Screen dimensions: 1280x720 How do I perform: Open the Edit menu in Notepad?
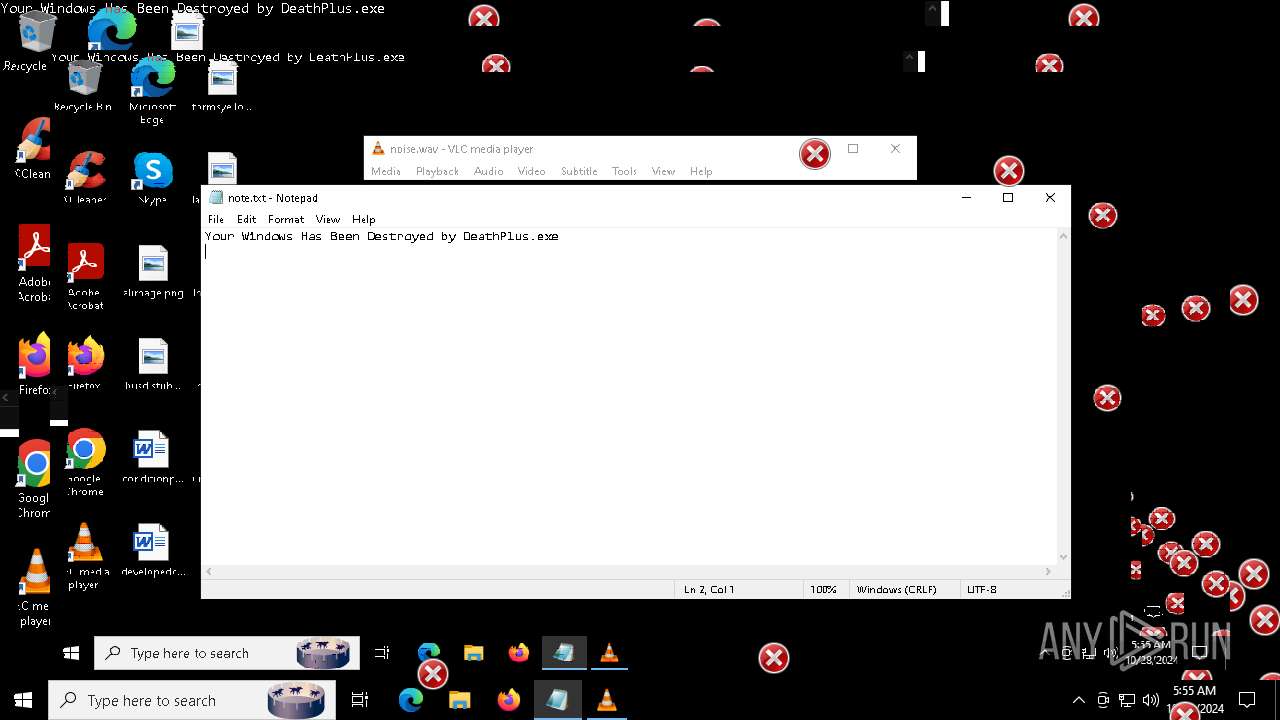click(x=246, y=219)
